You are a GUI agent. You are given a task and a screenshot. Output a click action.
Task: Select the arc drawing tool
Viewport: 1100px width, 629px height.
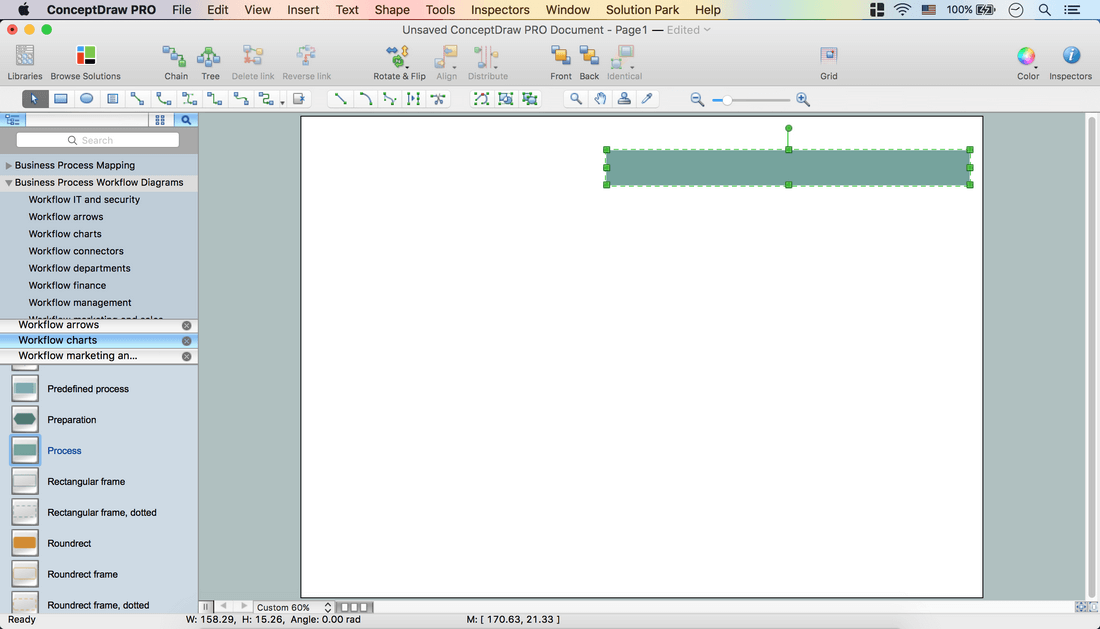pos(365,99)
